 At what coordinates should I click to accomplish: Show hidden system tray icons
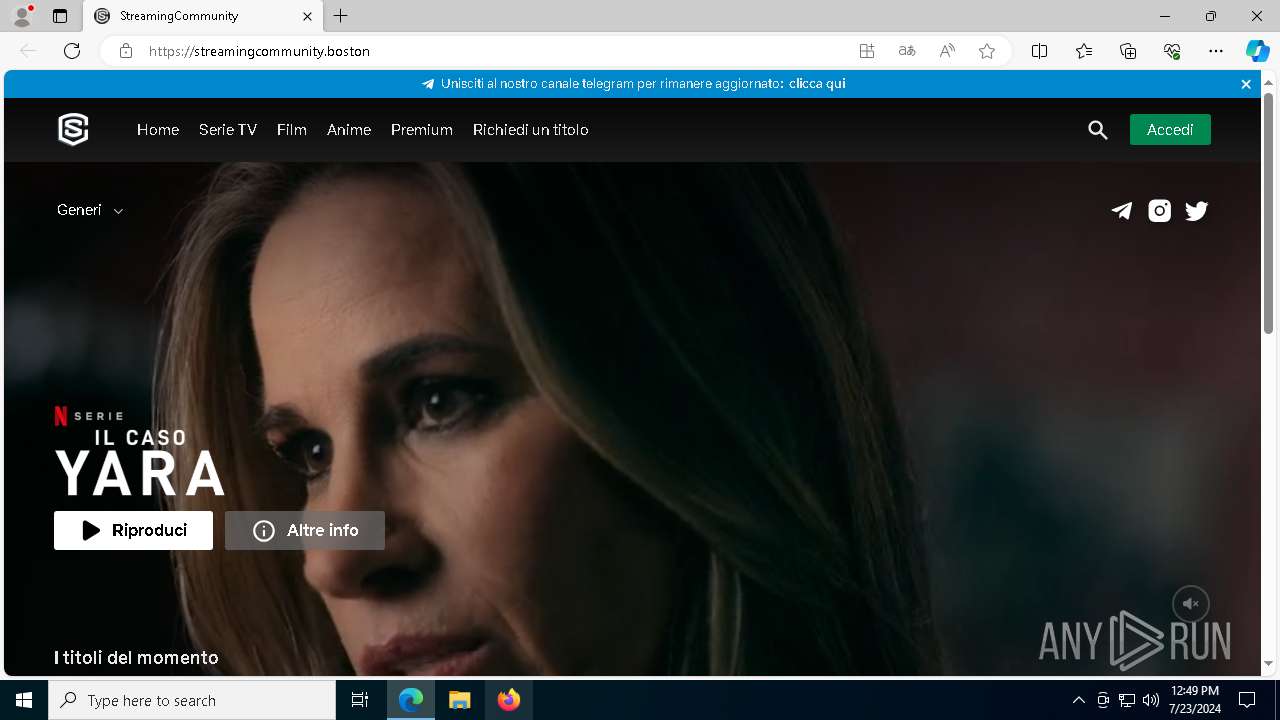(x=1079, y=700)
